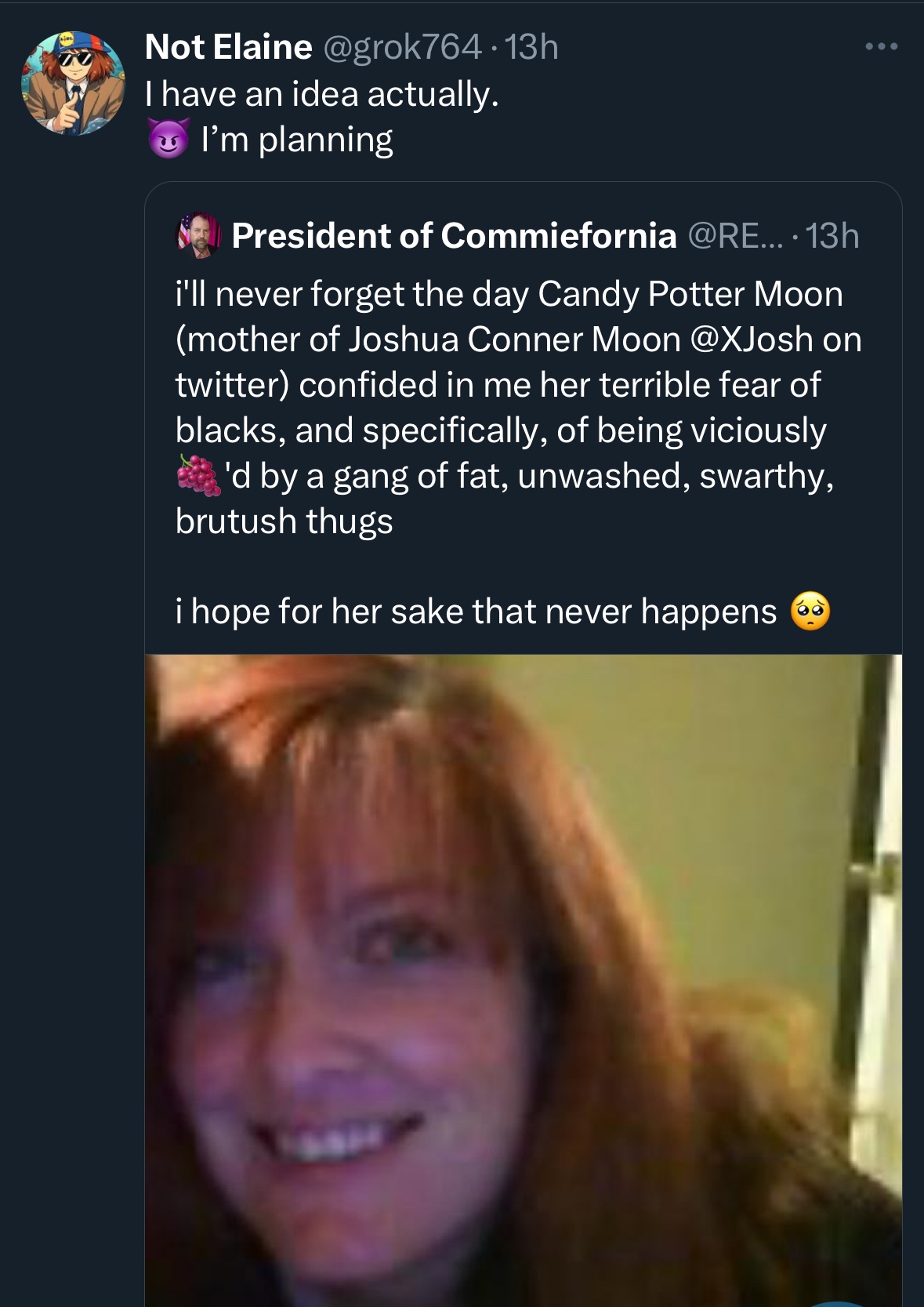Click the 'I'm planning' text line
Image resolution: width=924 pixels, height=1307 pixels.
coord(296,140)
